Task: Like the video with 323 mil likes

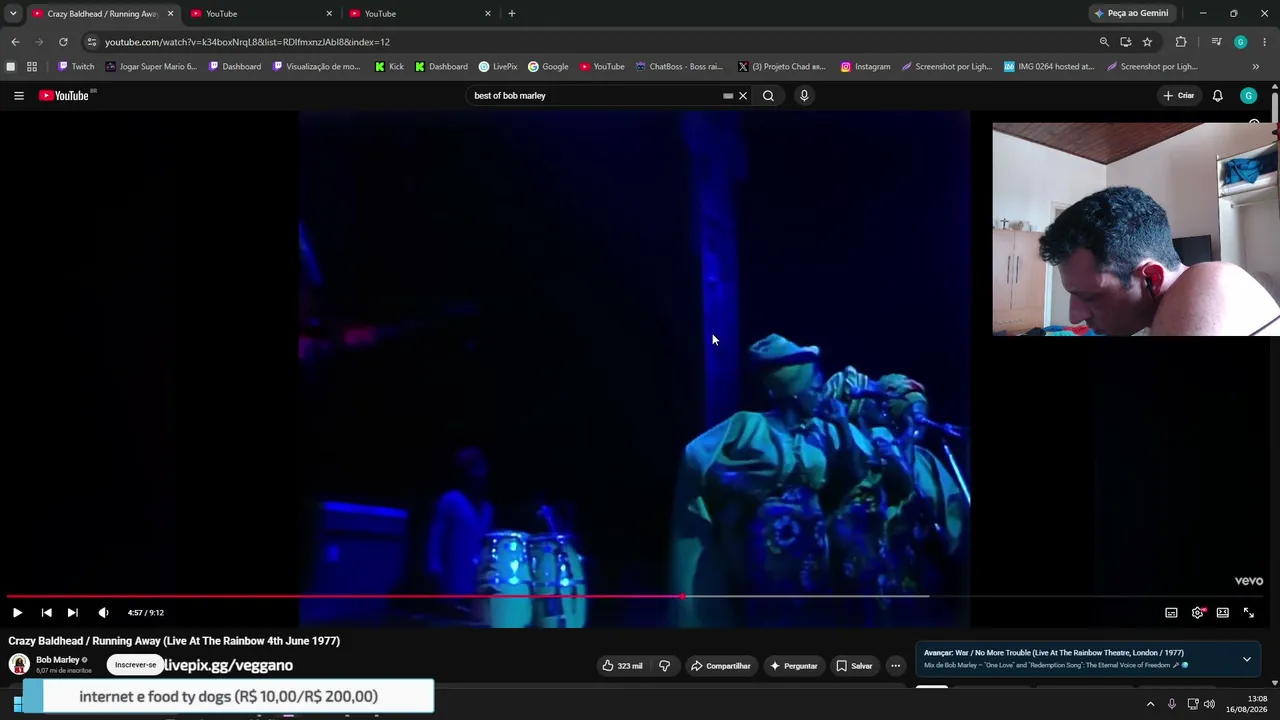Action: coord(622,666)
